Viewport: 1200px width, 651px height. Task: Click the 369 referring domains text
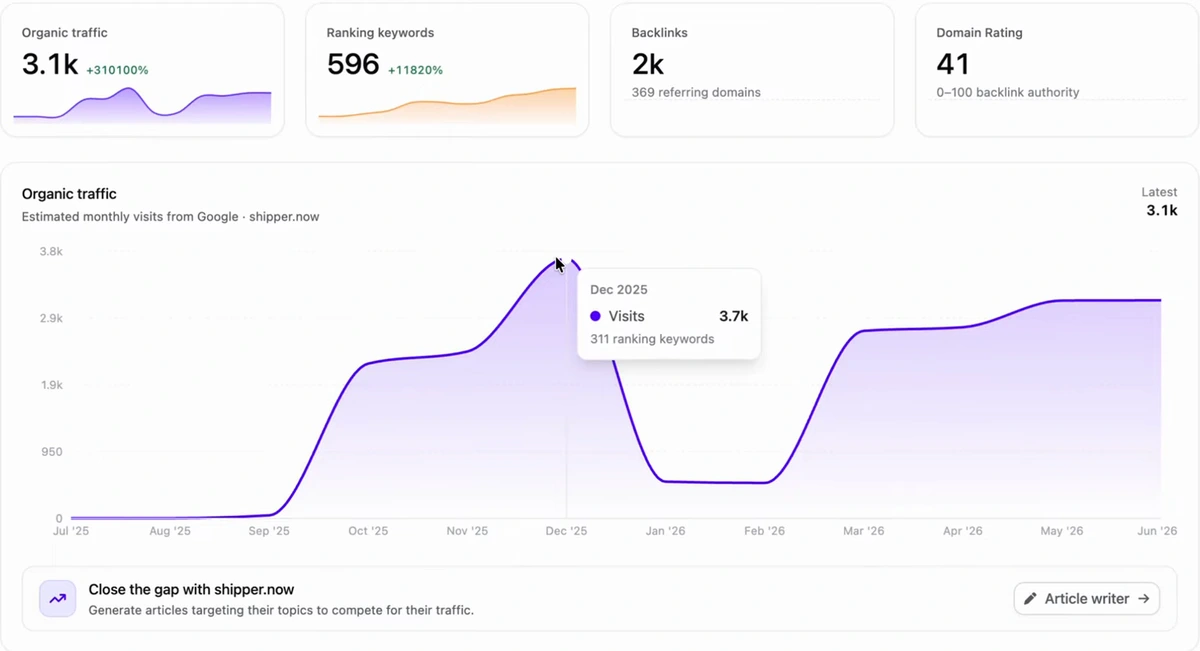pyautogui.click(x=696, y=92)
